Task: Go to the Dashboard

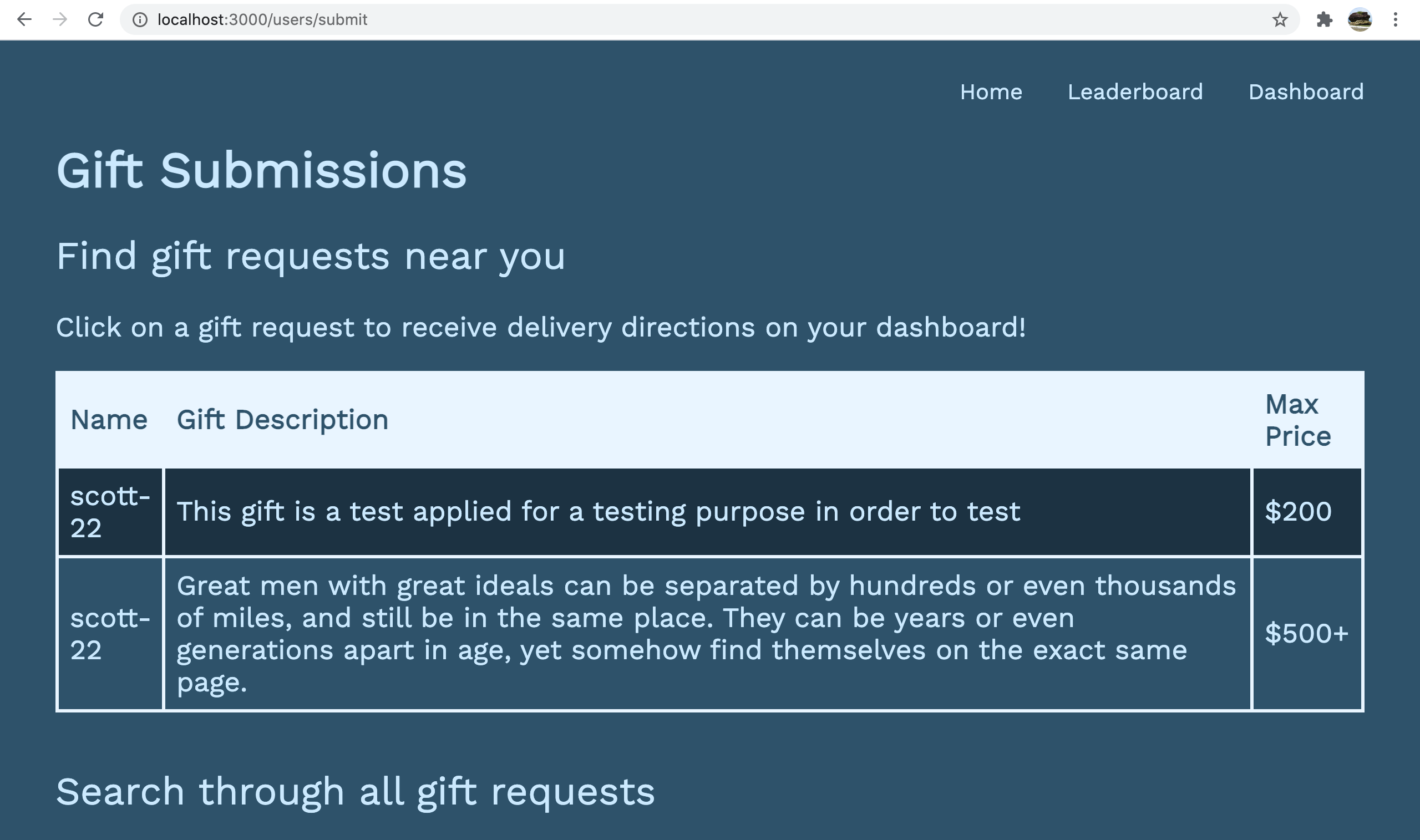Action: click(1306, 91)
